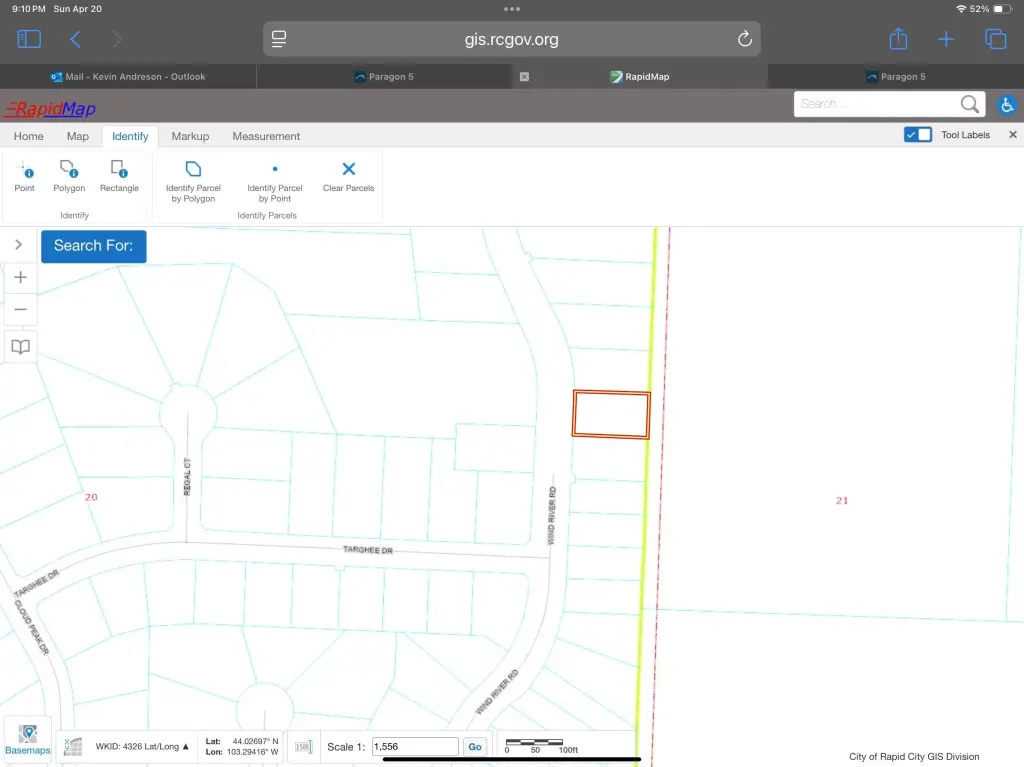Viewport: 1024px width, 767px height.
Task: Pick Identify Parcel by Point tool
Action: pyautogui.click(x=275, y=180)
